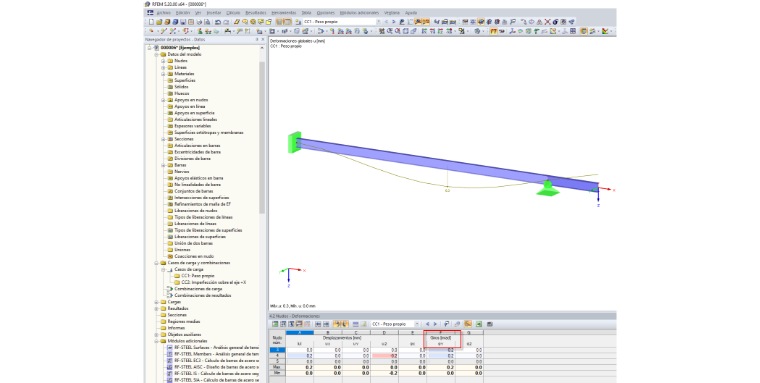760x383 pixels.
Task: Collapse the Datos del modelo folder
Action: 157,54
